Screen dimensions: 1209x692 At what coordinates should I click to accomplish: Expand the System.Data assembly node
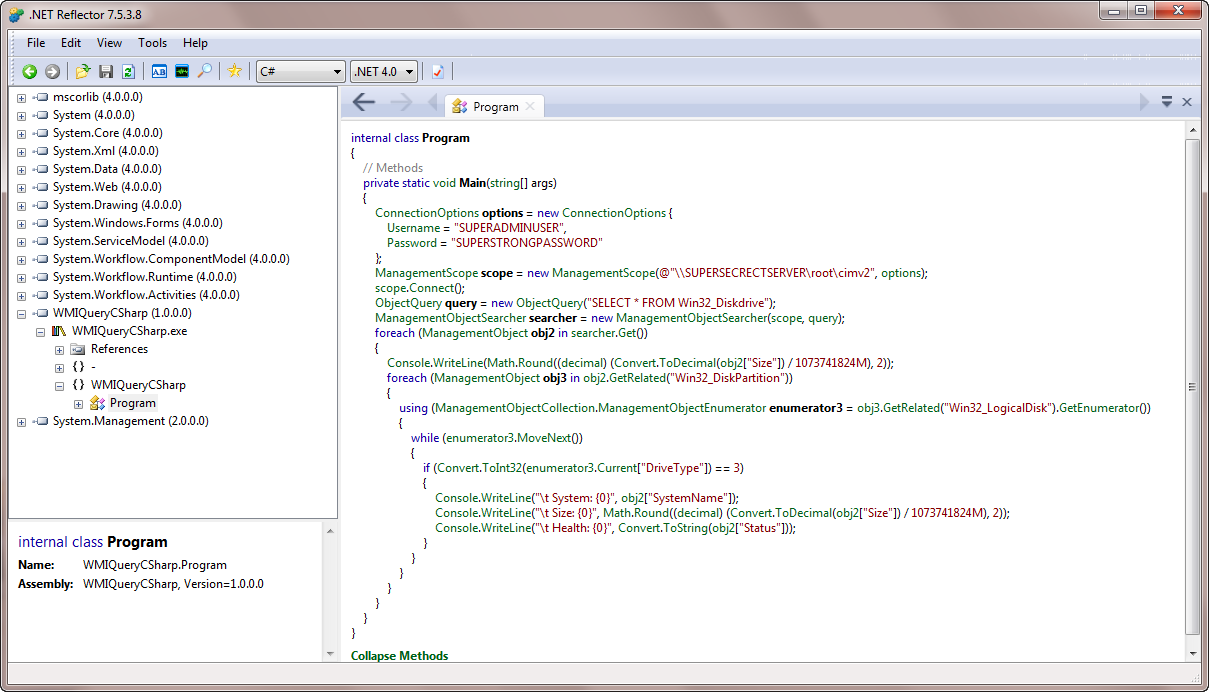21,169
